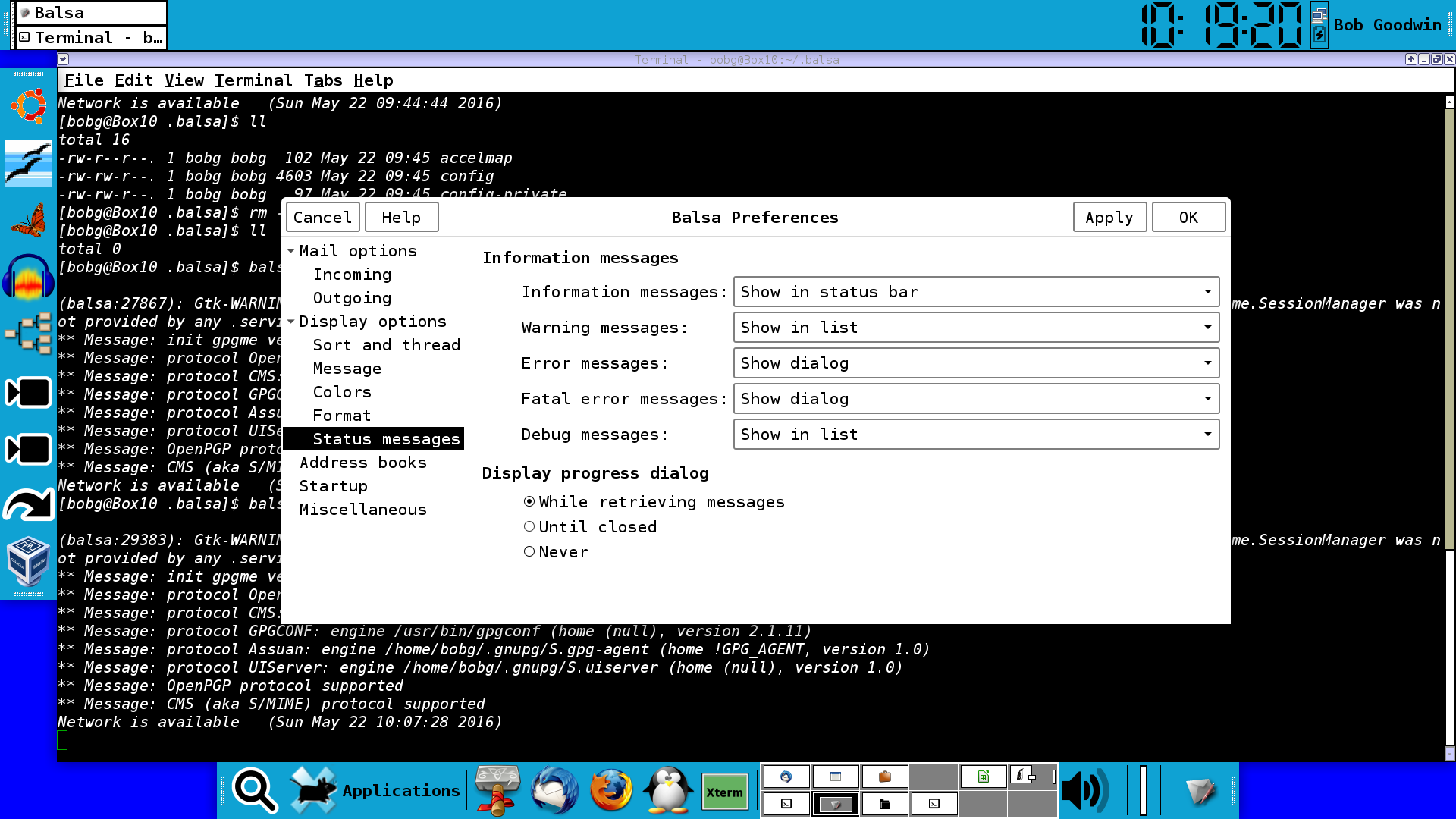Switch to workspace with Thunderbird window

point(786,777)
